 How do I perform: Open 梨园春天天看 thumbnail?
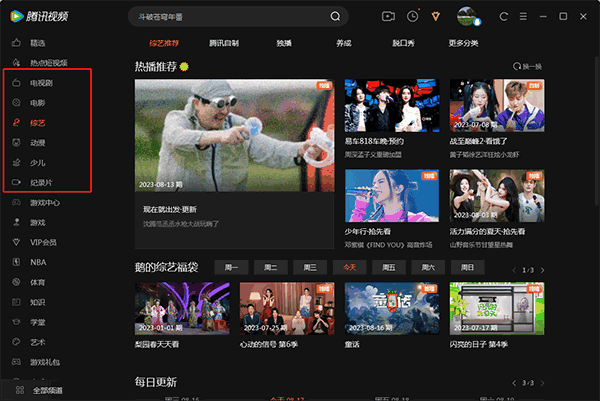182,309
